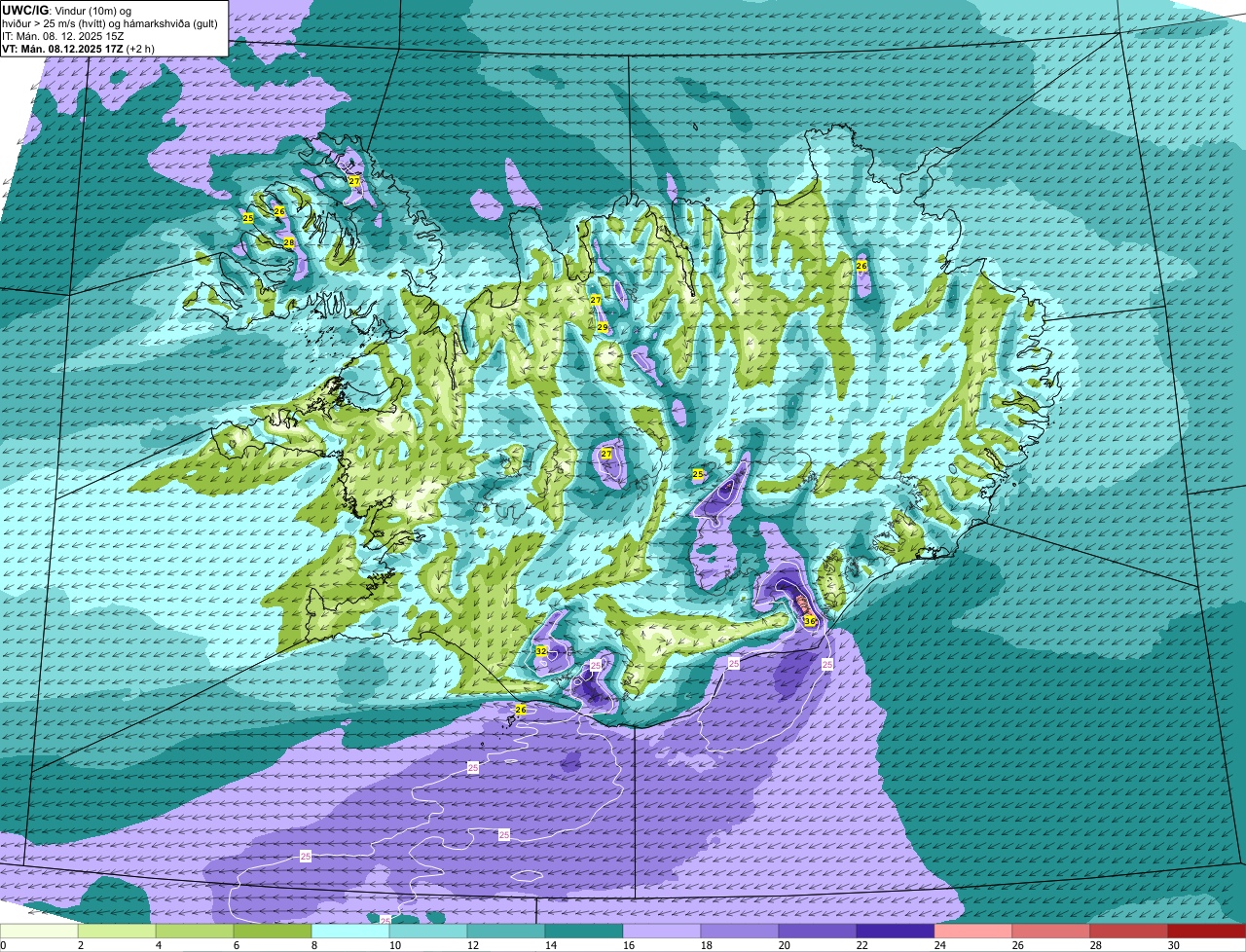Select the 28–30 m/s red legend swatch
The width and height of the screenshot is (1246, 952).
pos(1129,931)
